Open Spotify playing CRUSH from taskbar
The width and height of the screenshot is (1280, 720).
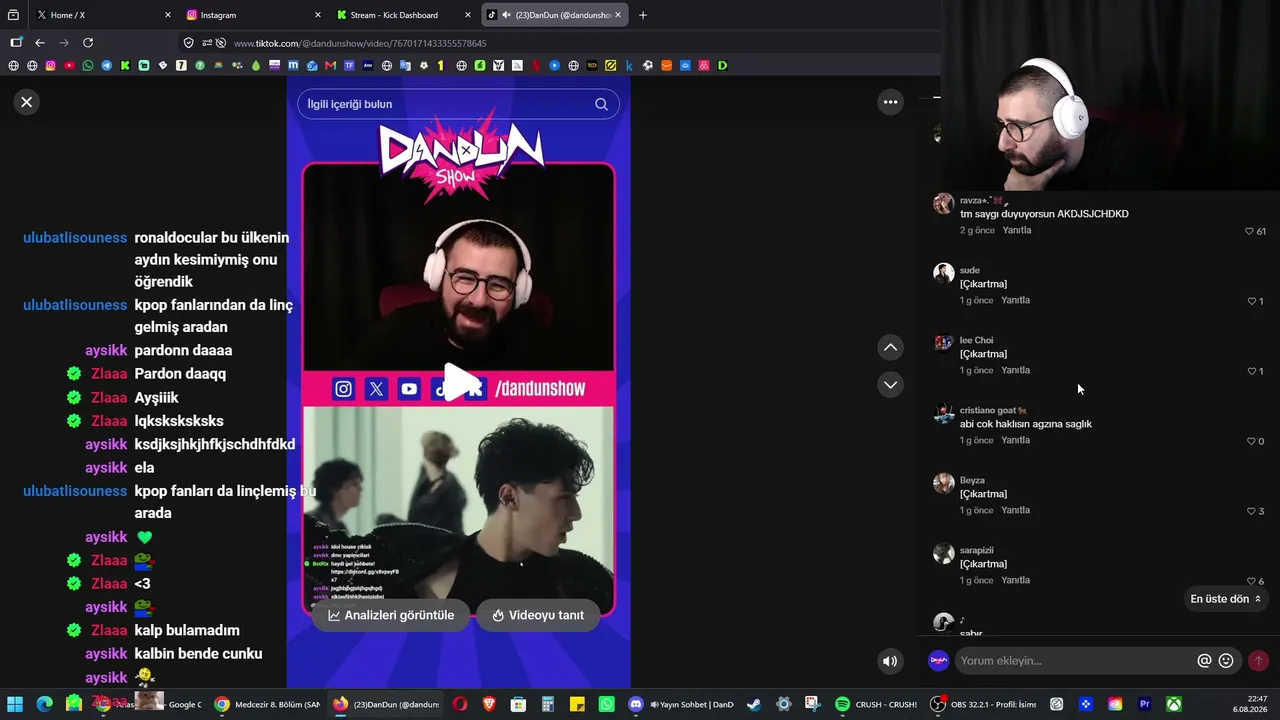876,704
